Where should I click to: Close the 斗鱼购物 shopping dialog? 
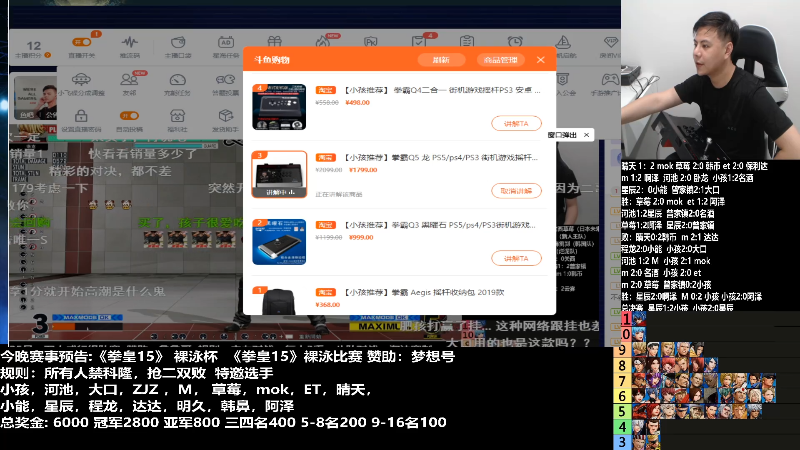[x=541, y=60]
